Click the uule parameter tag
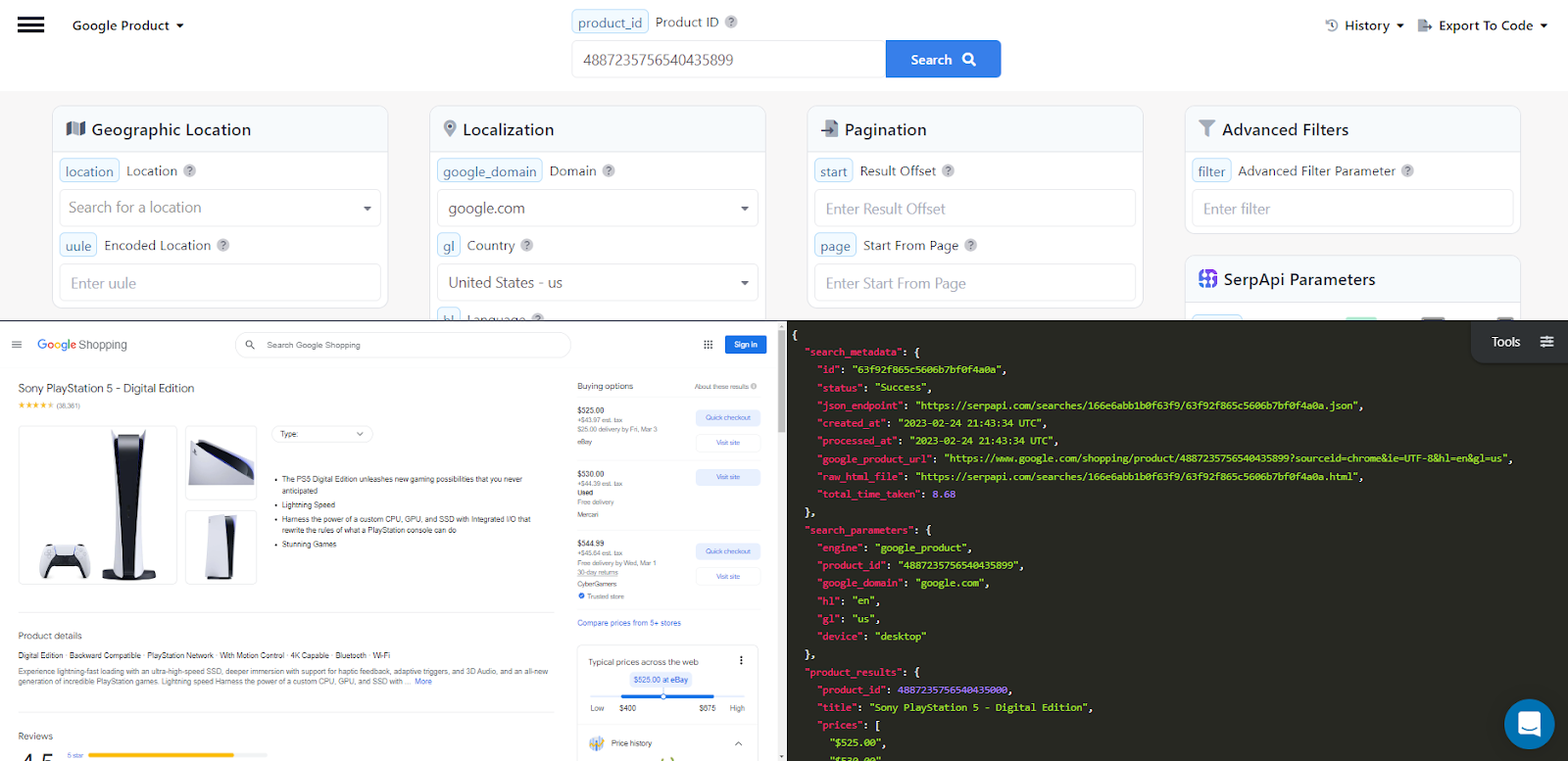 [x=78, y=246]
